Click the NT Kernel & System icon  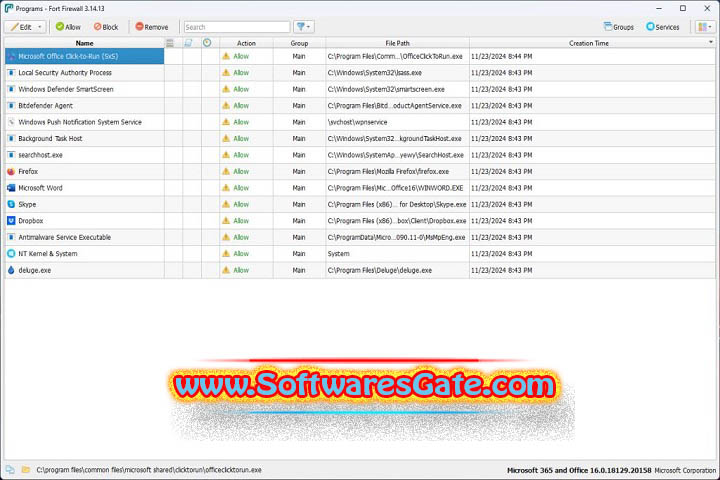11,254
